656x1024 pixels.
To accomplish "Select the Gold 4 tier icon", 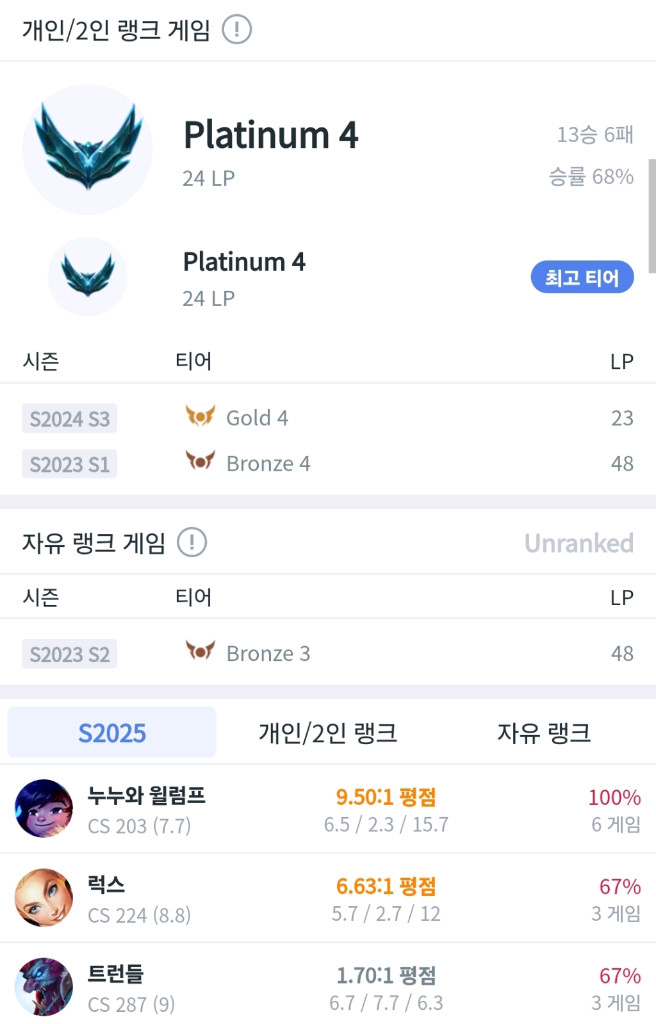I will 201,417.
